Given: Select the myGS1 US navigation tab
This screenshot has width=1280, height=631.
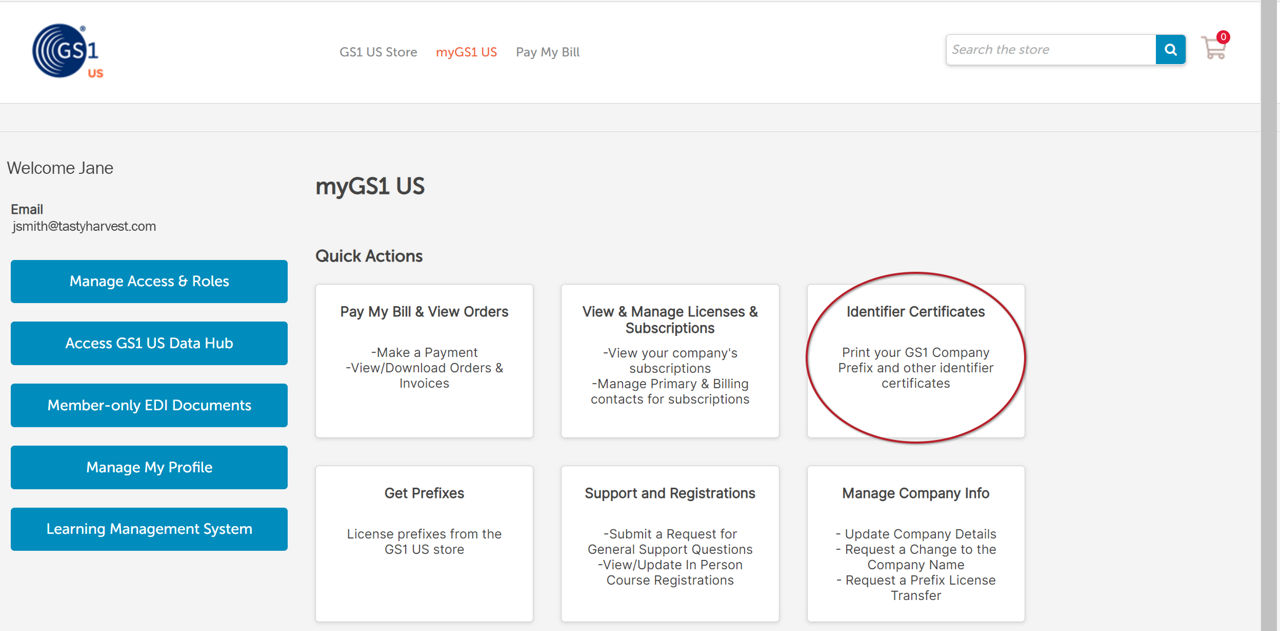Looking at the screenshot, I should (x=466, y=52).
